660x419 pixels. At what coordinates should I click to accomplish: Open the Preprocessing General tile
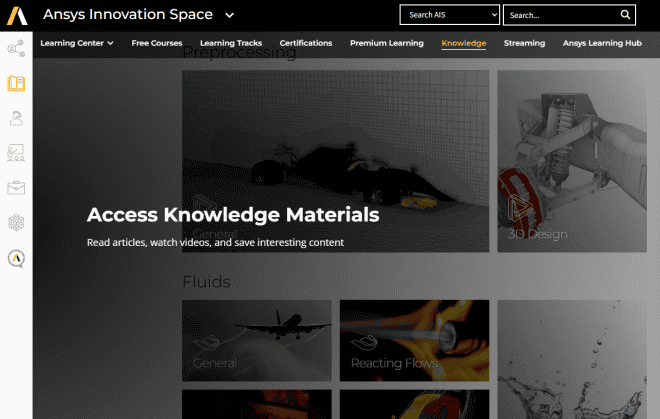[335, 161]
